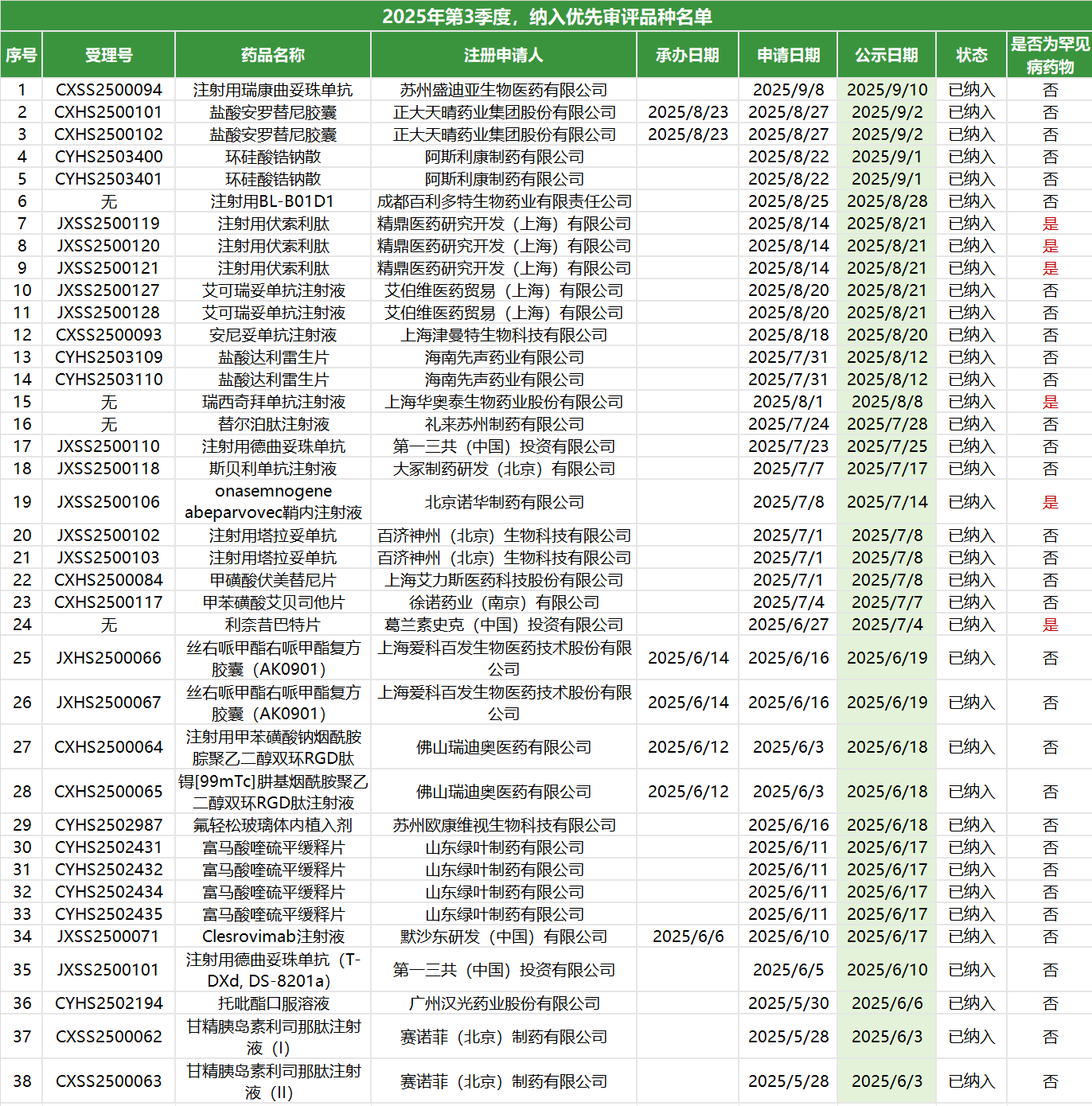Image resolution: width=1092 pixels, height=1106 pixels.
Task: Select the 是否为罕见病药物 header cell
Action: coord(1049,55)
